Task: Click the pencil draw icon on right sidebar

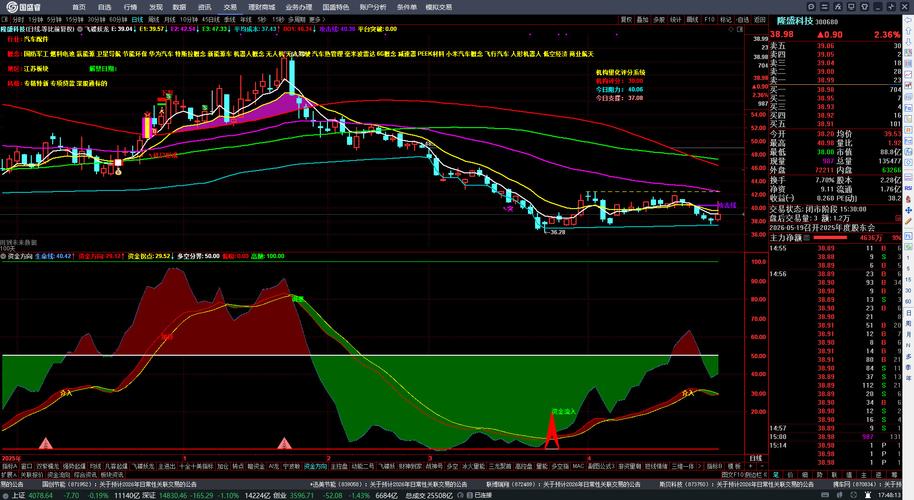Action: click(x=908, y=221)
